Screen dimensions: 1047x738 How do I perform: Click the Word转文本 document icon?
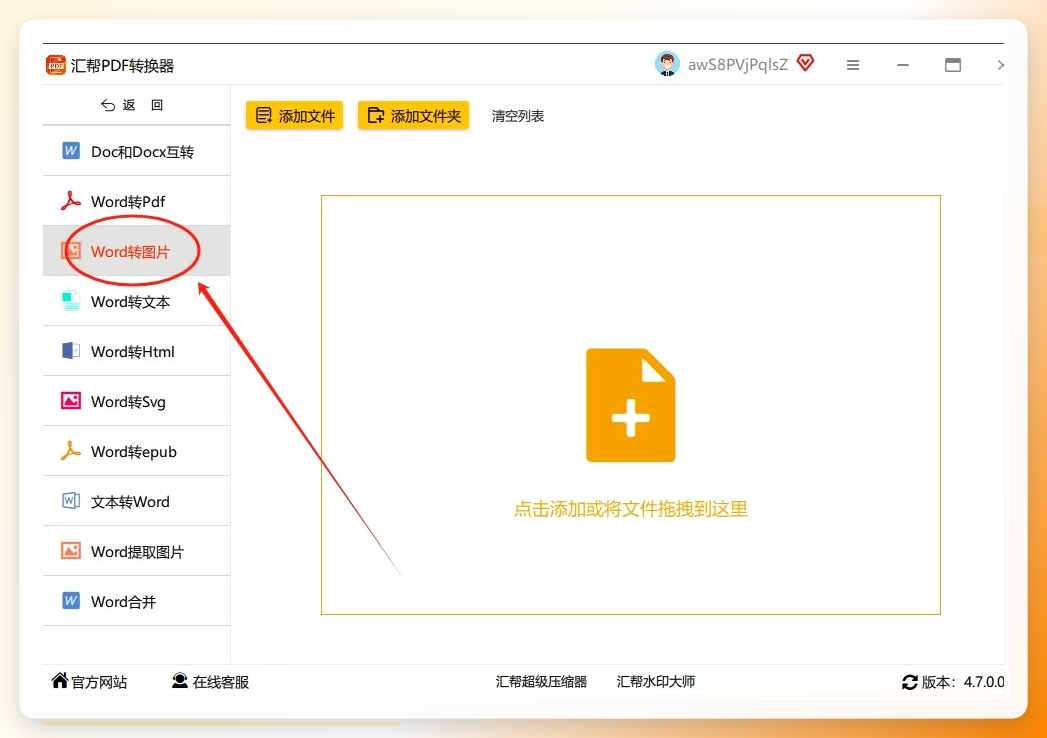point(71,301)
